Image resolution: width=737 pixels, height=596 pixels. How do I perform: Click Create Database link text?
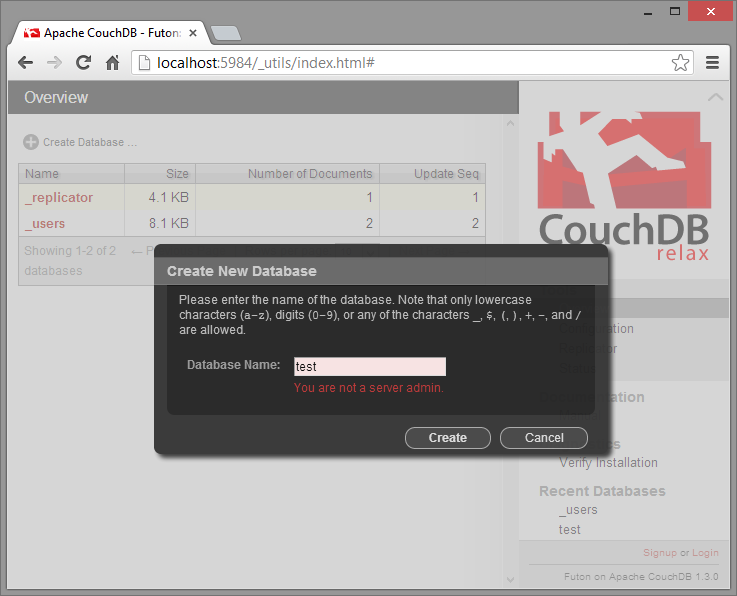point(90,142)
